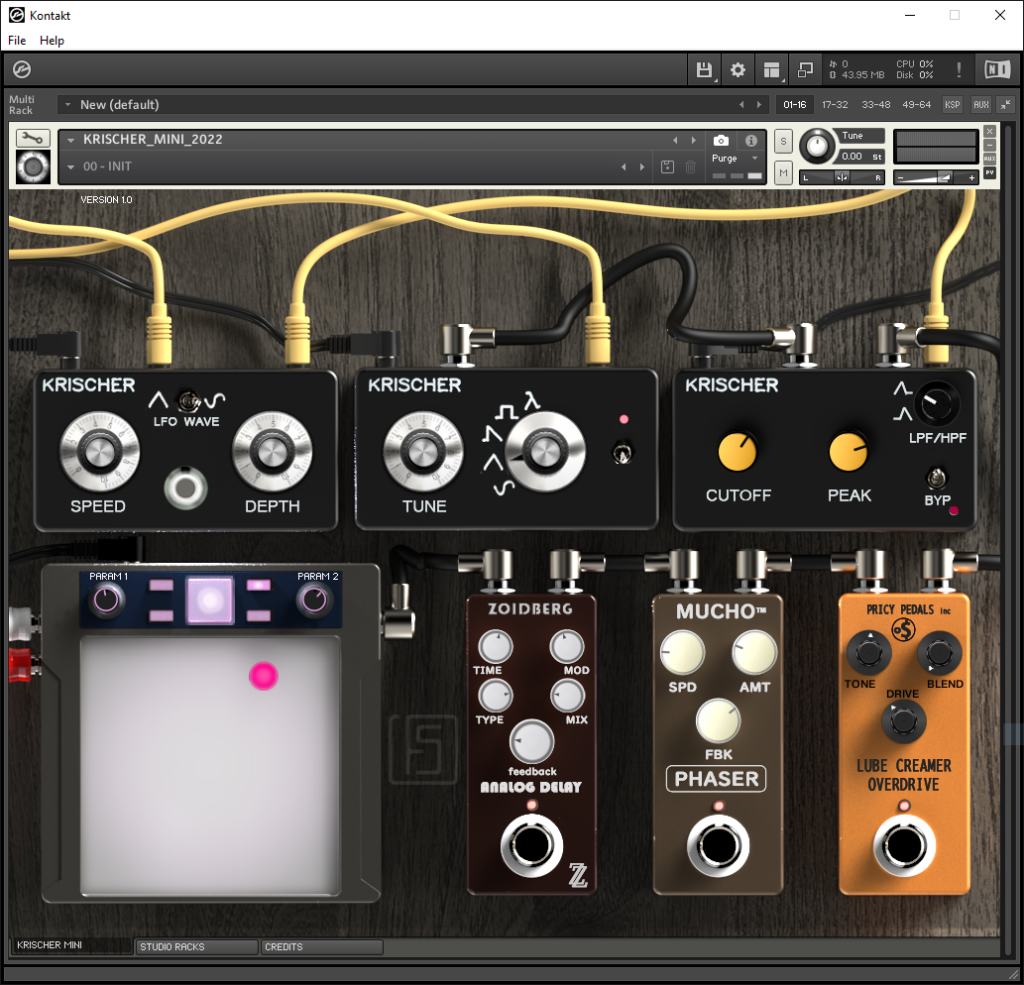
Task: Click the yellow CUTOFF knob
Action: point(737,451)
